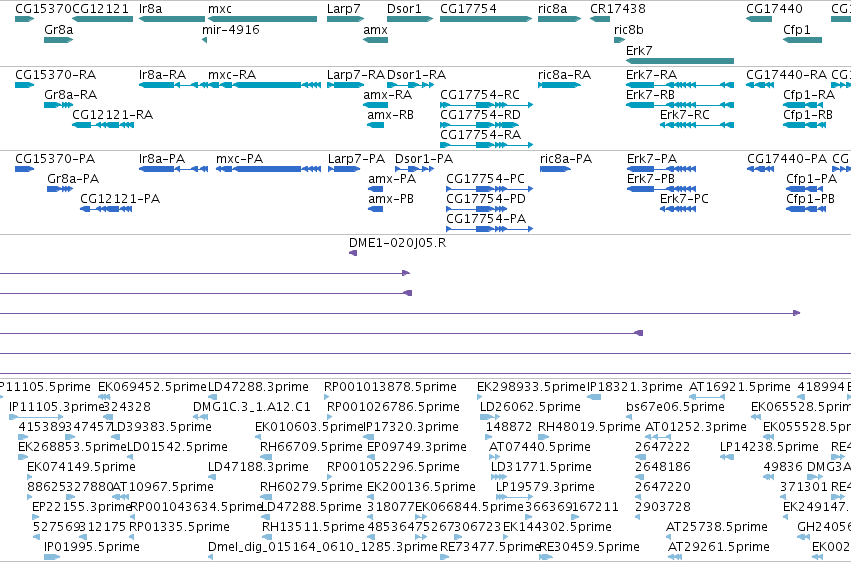Select the EK069452.5prime EST label

(x=153, y=387)
